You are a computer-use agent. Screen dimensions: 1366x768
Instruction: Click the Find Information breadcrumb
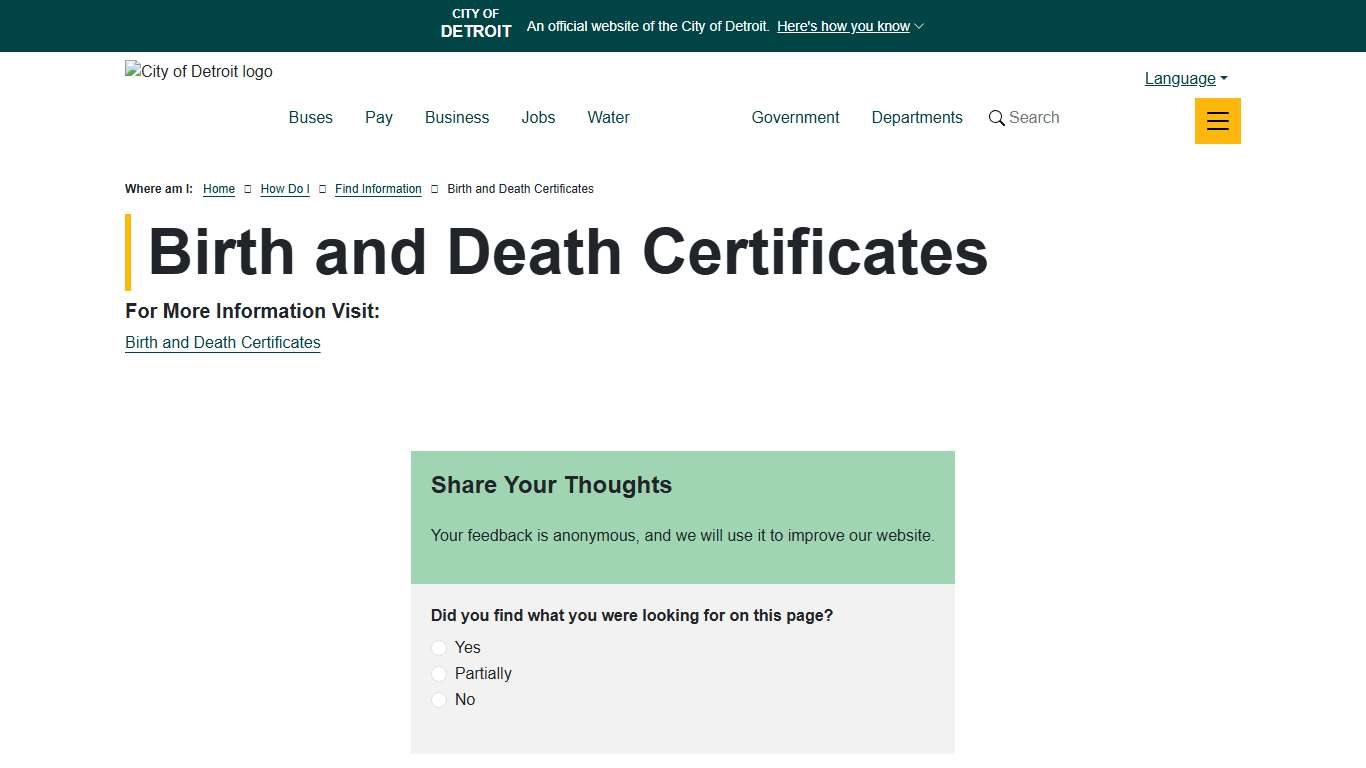click(x=378, y=189)
